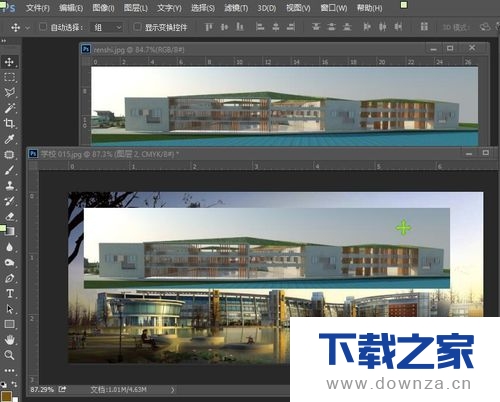
Task: Open the 图像(I) menu
Action: 103,8
